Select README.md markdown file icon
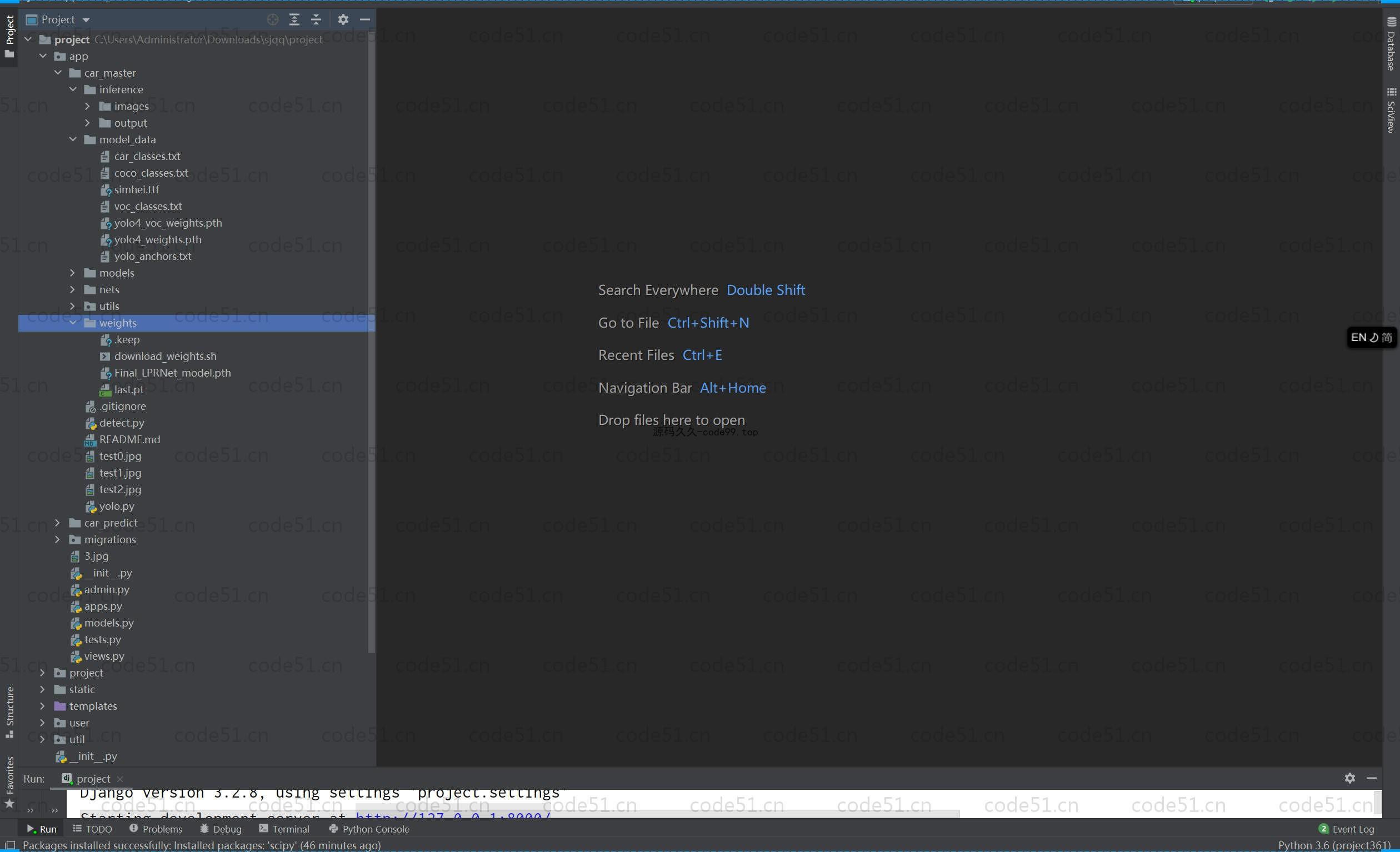Viewport: 1400px width, 852px height. [91, 440]
